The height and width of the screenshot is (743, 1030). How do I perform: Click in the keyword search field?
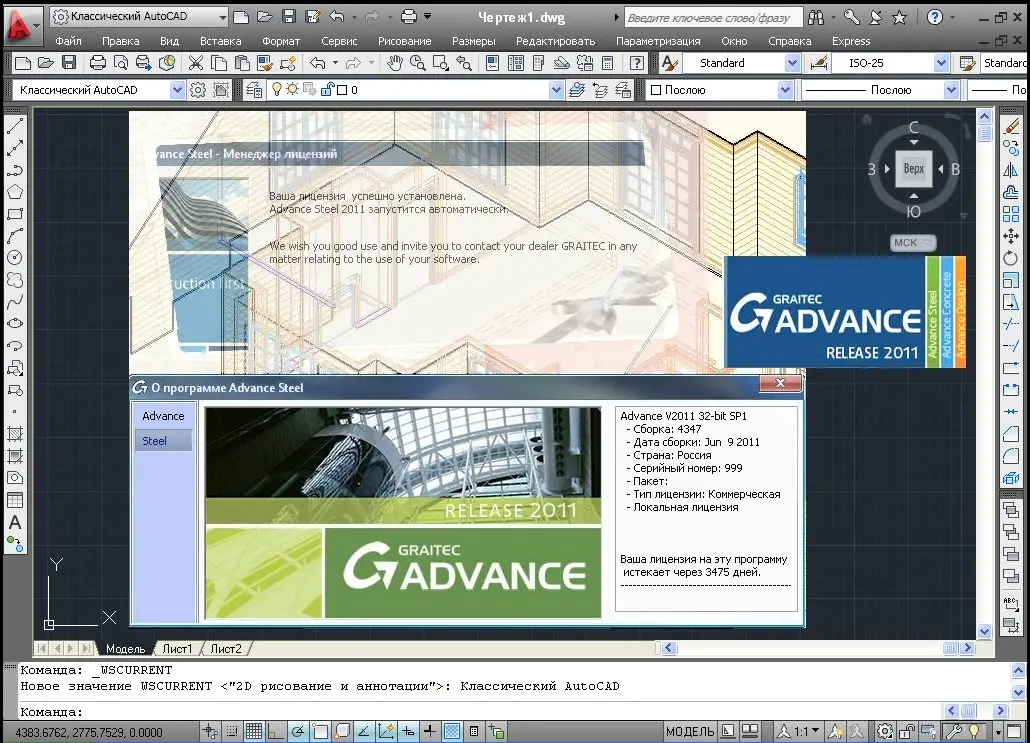712,18
